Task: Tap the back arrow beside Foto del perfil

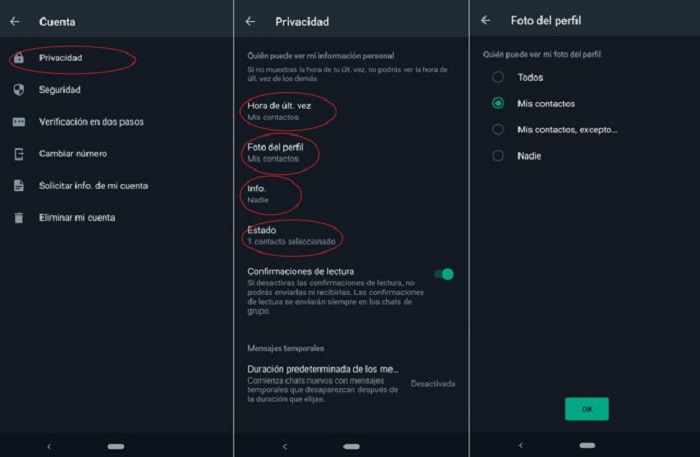Action: (x=486, y=20)
